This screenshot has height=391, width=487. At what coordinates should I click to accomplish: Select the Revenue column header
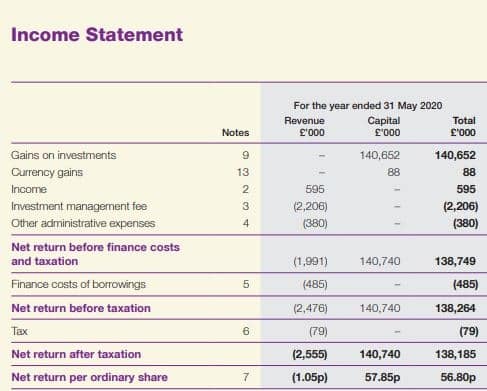304,126
